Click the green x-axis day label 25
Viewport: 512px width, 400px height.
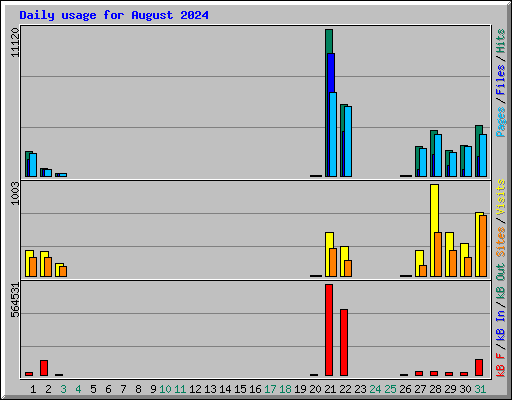point(390,389)
